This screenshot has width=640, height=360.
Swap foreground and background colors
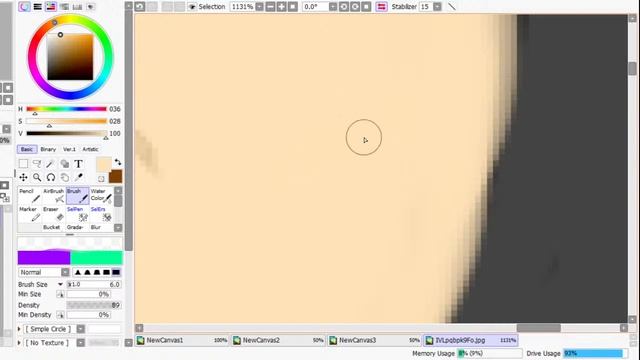(x=118, y=162)
